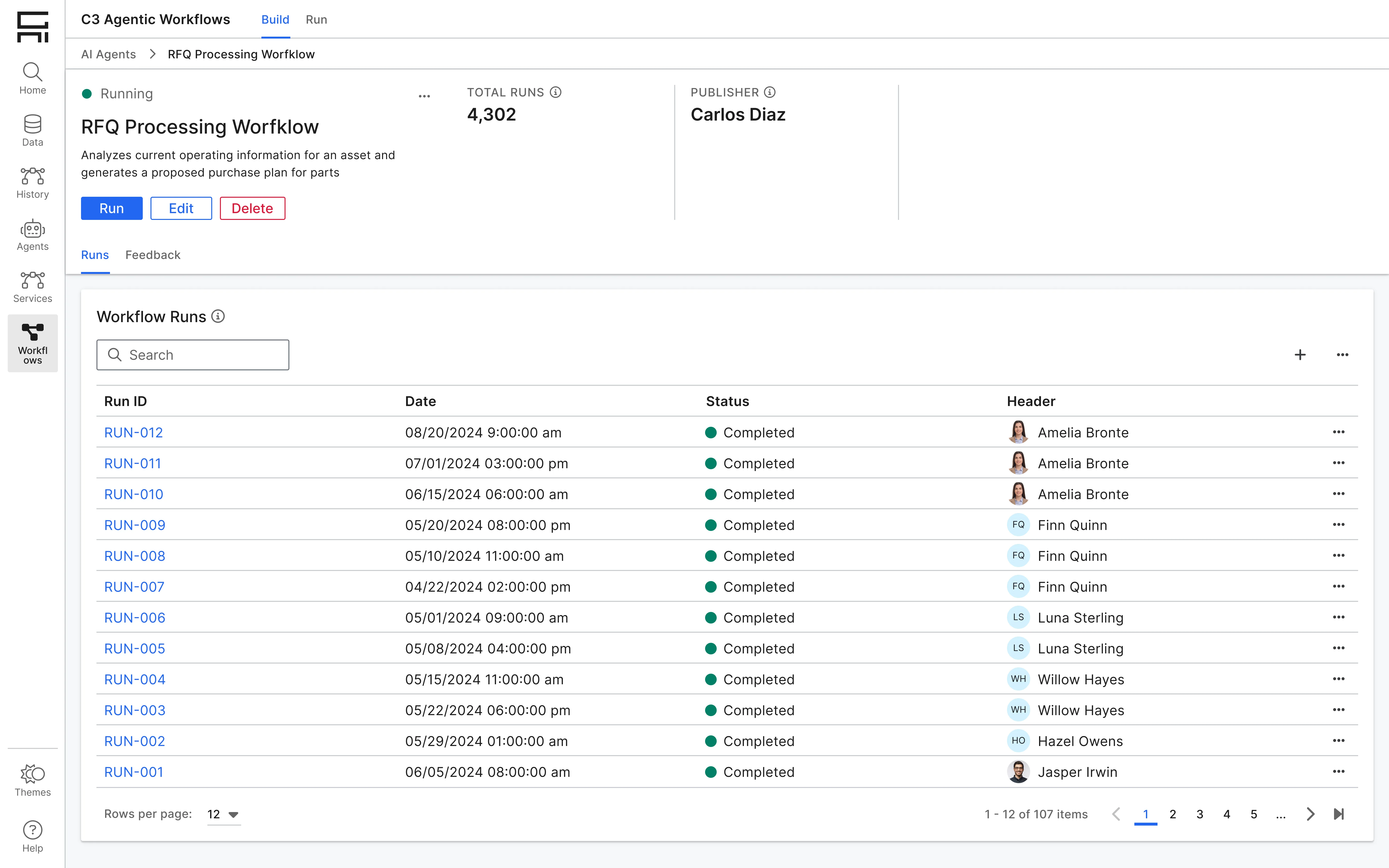Go to page 2

point(1173,814)
